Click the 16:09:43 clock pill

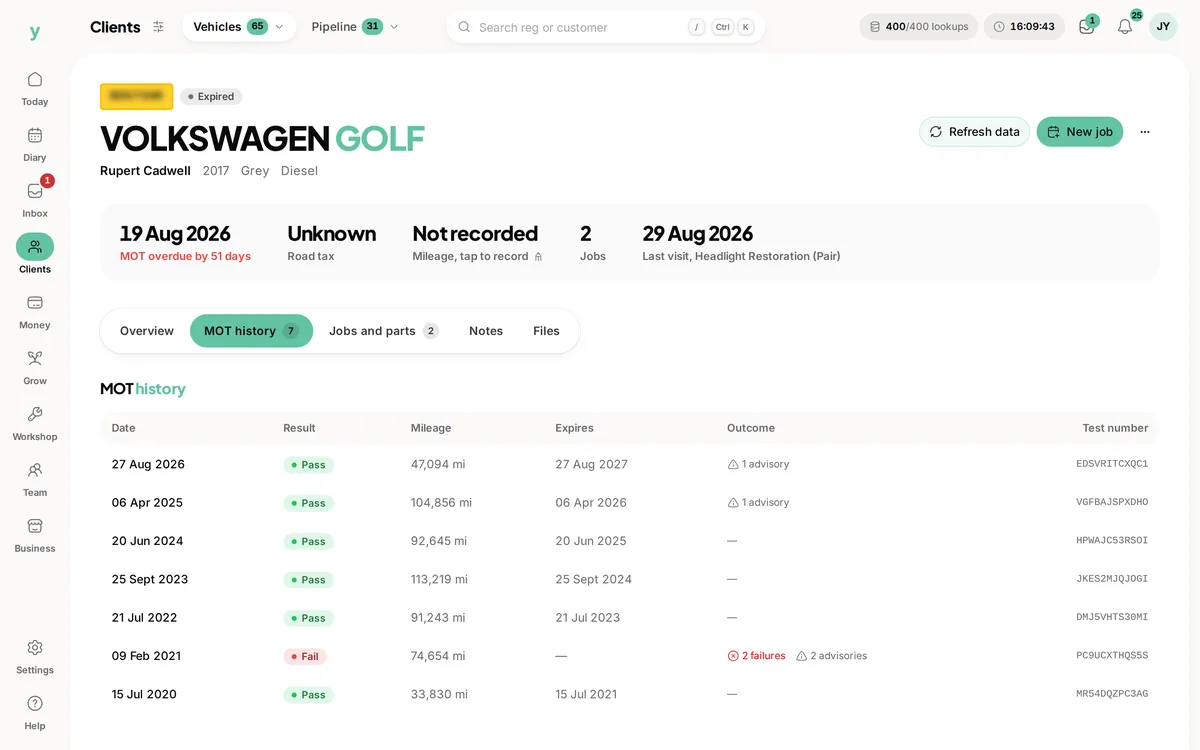tap(1024, 27)
